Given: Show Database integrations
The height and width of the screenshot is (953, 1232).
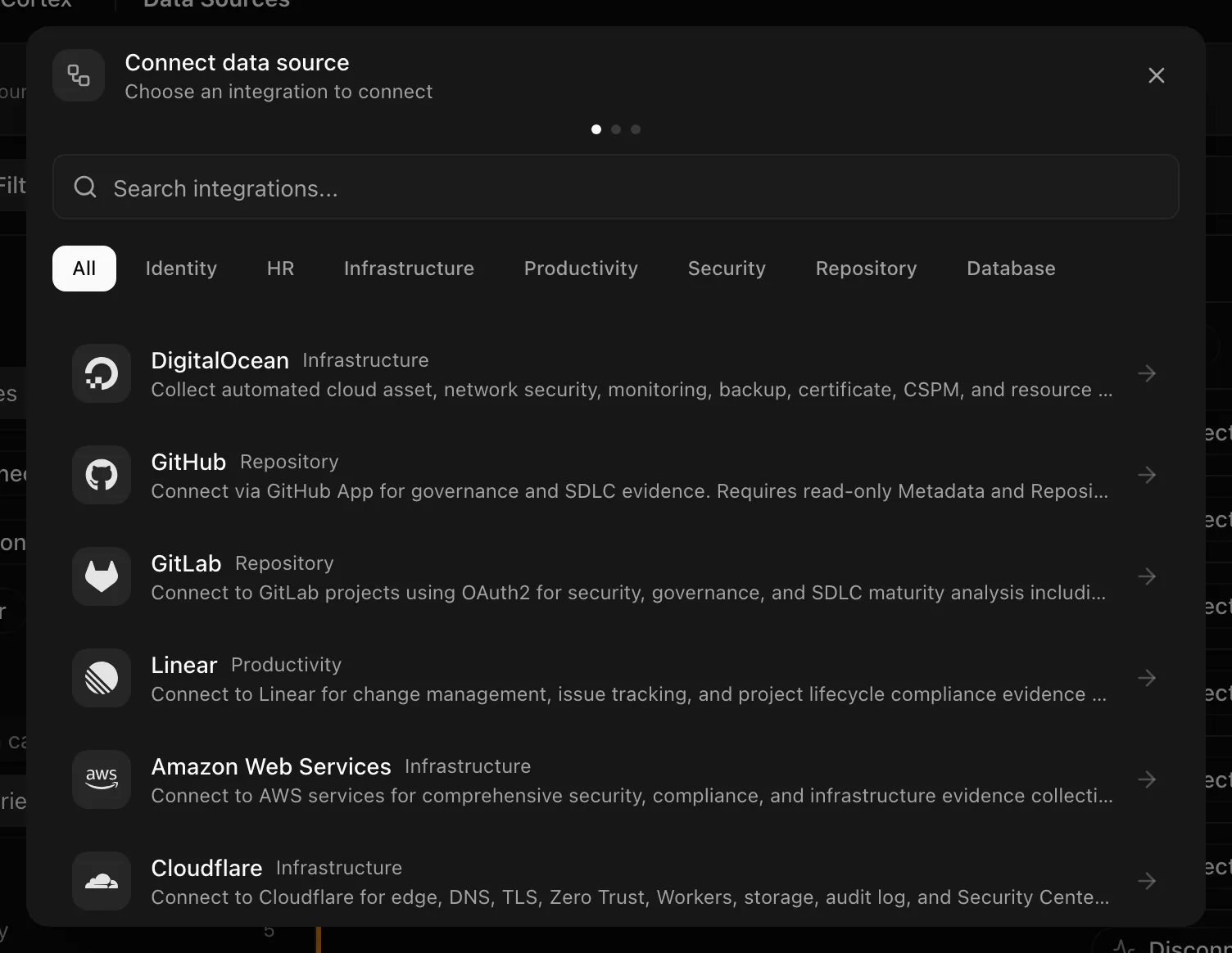Looking at the screenshot, I should (x=1011, y=269).
